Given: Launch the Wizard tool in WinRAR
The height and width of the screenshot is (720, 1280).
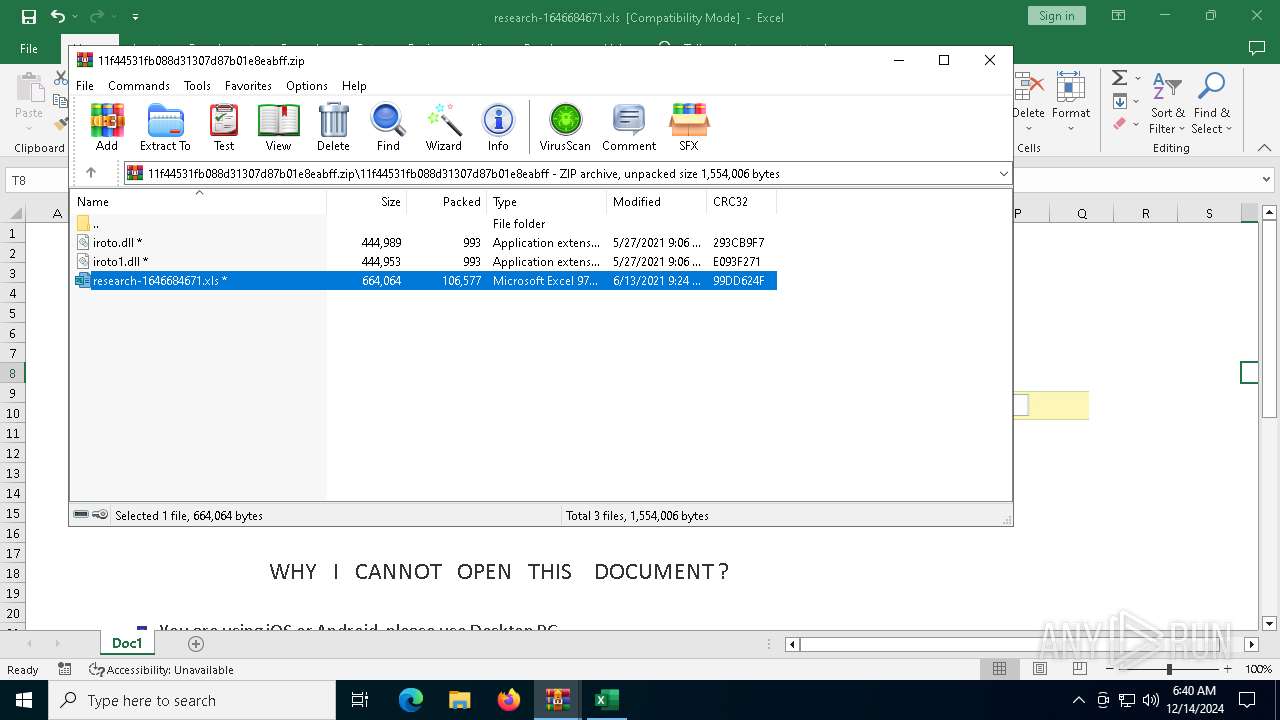Looking at the screenshot, I should pos(443,127).
